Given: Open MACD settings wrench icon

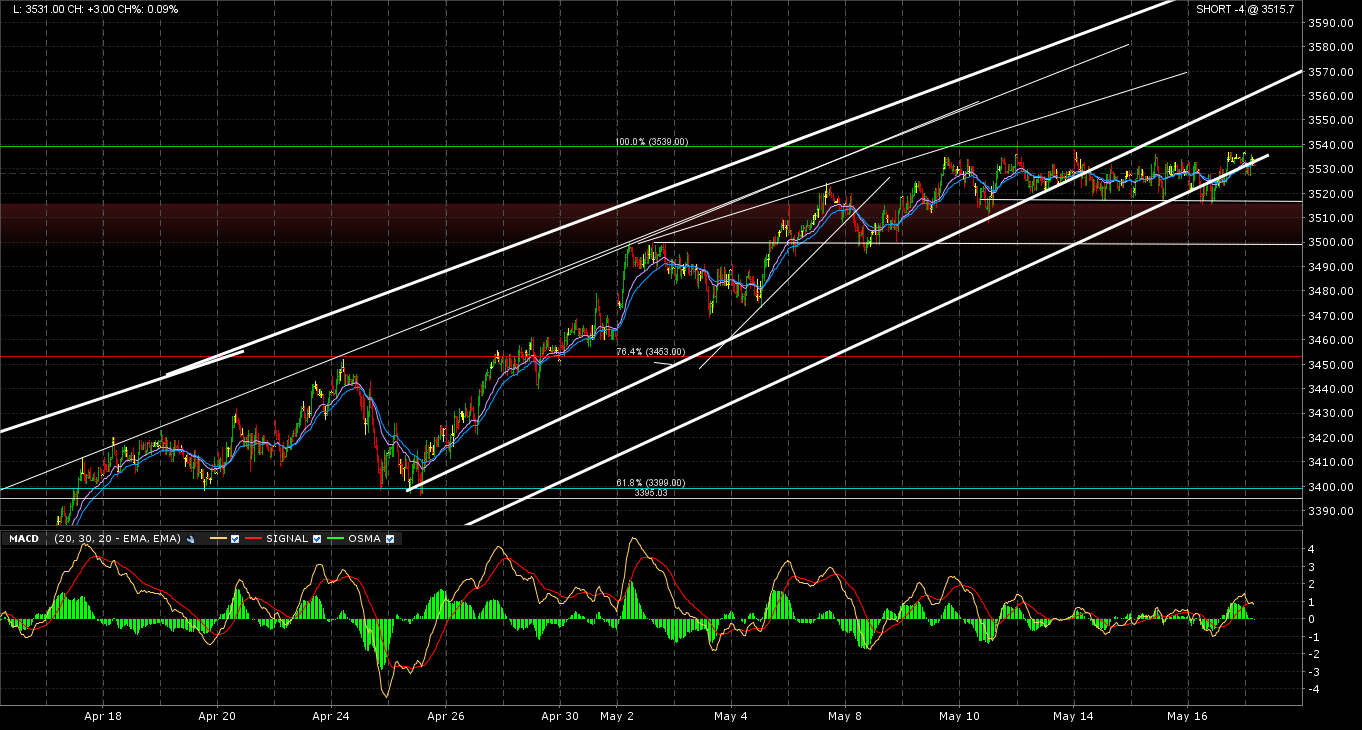Looking at the screenshot, I should coord(190,539).
